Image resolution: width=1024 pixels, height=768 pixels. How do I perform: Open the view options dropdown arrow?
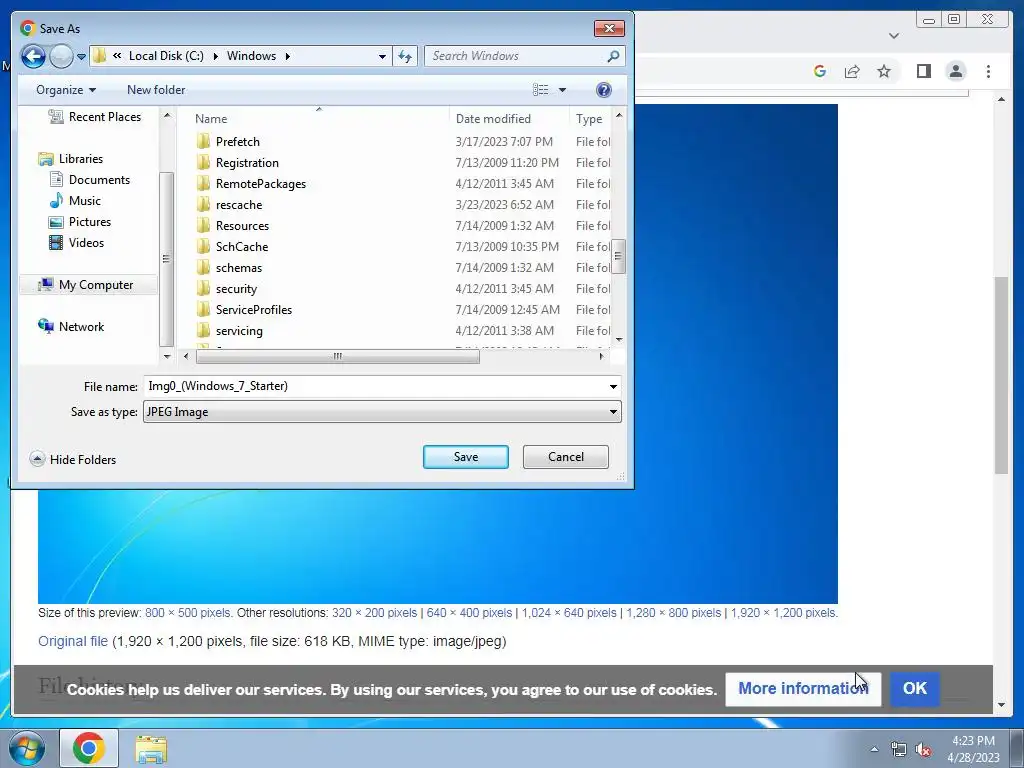[562, 90]
